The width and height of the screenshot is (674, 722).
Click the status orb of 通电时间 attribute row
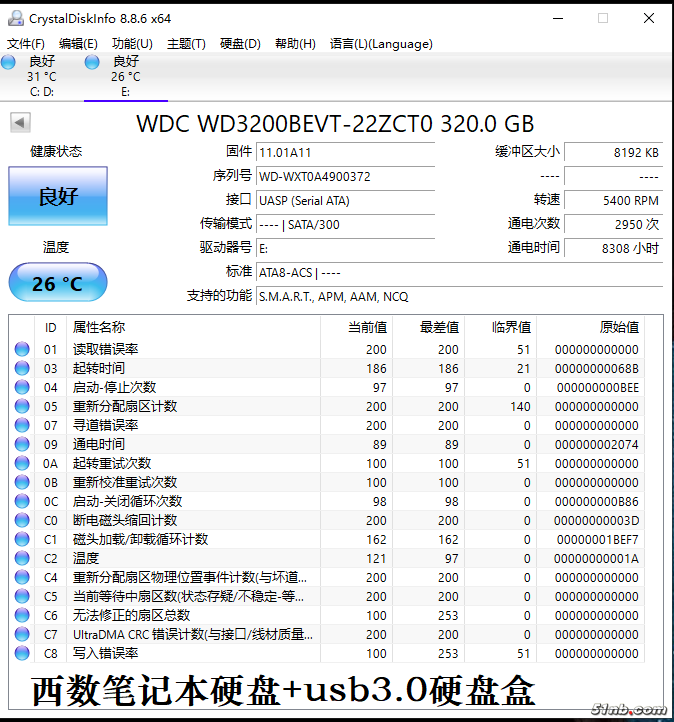[22, 444]
